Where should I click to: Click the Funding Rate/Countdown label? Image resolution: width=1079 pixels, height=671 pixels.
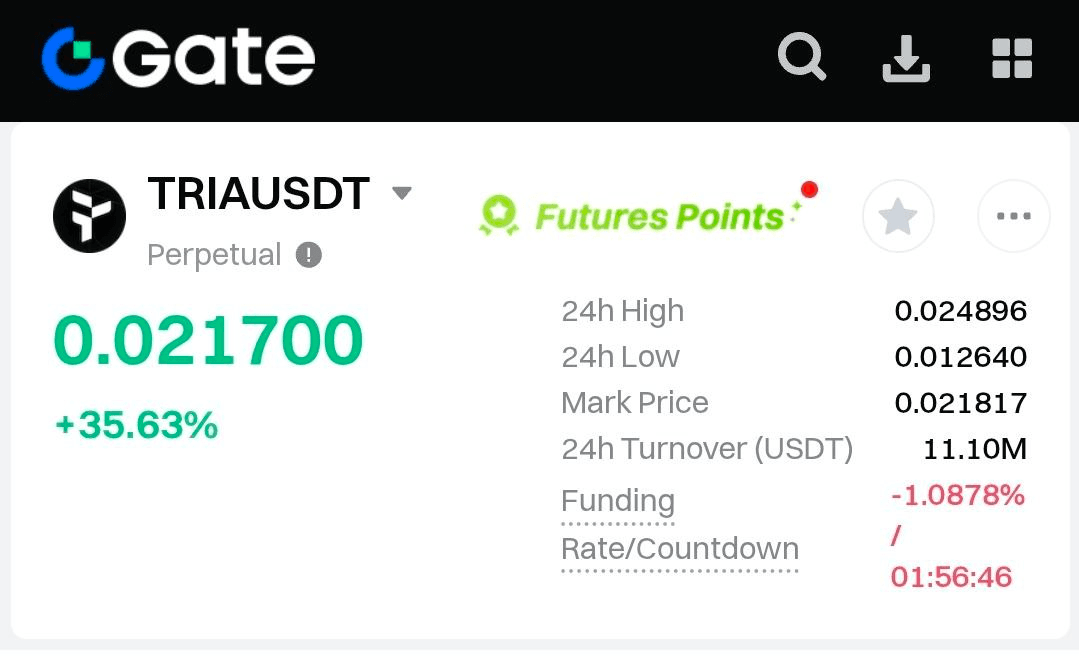point(679,525)
